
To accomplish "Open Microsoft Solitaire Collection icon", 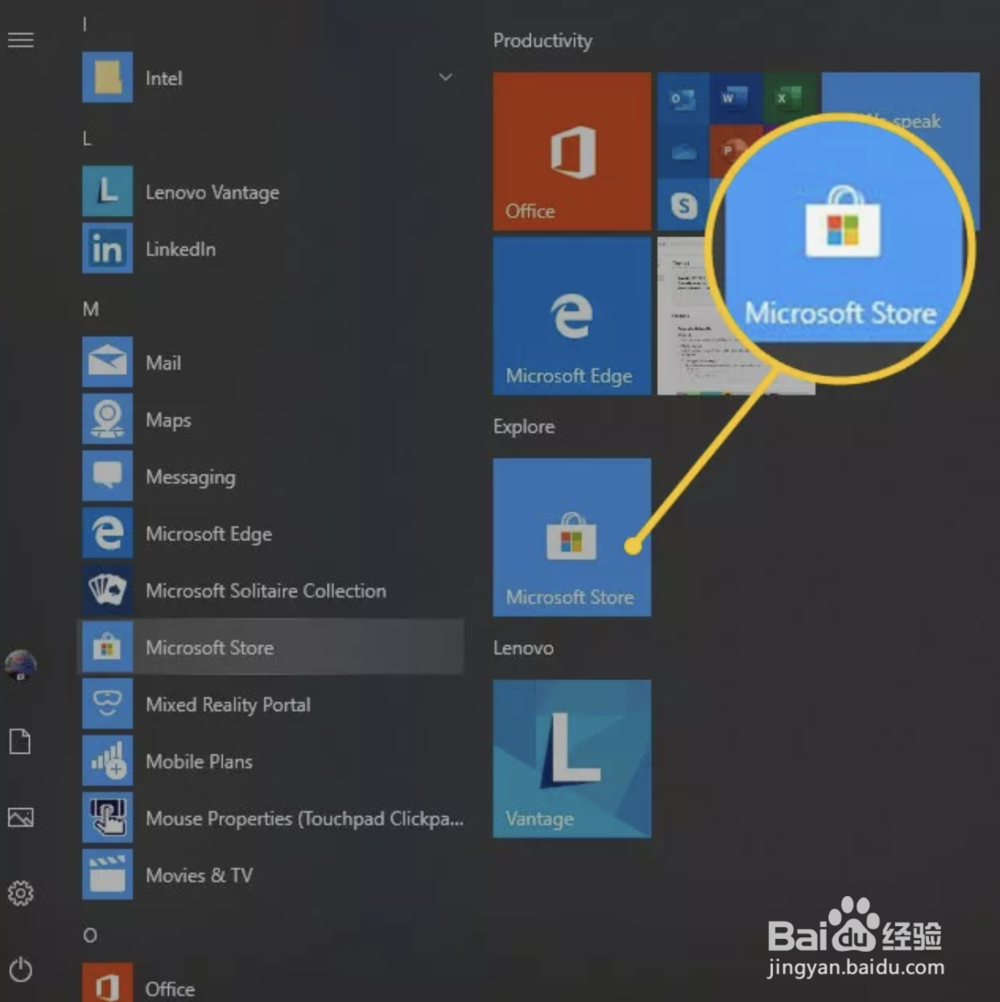I will point(107,589).
